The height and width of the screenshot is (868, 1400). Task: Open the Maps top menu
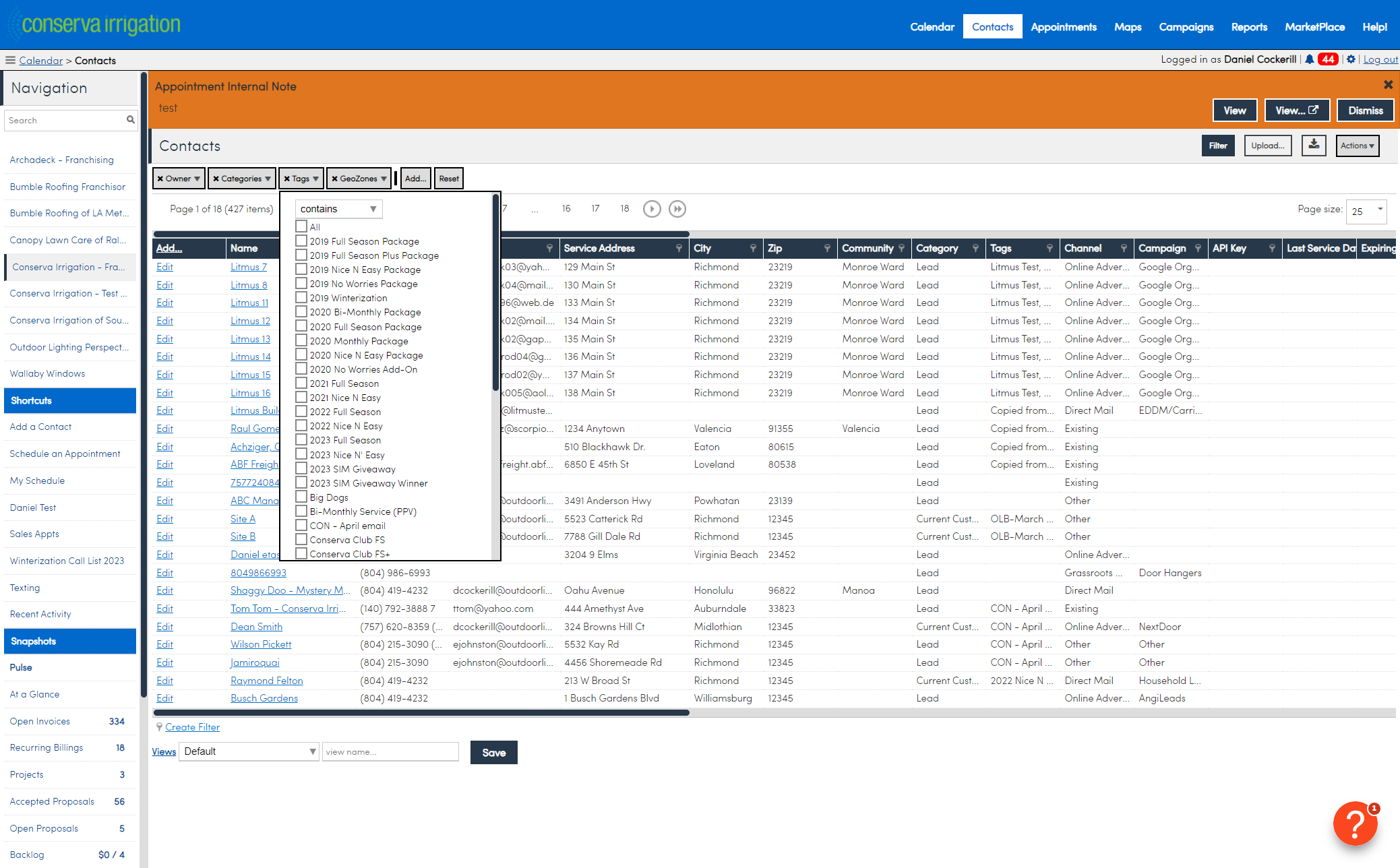tap(1128, 27)
